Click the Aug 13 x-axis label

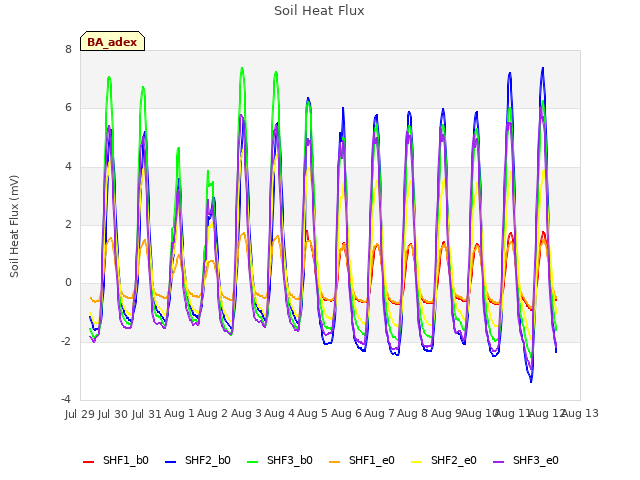tap(580, 413)
